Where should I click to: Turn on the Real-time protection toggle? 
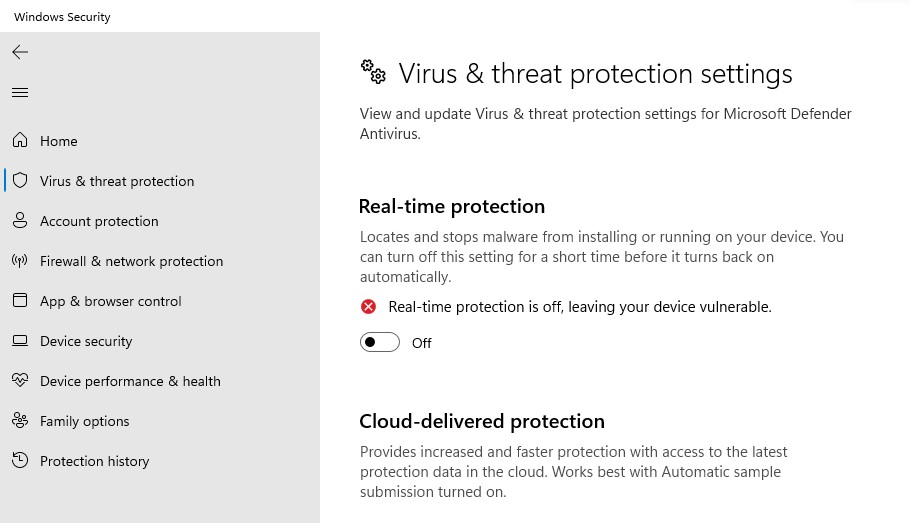(380, 343)
